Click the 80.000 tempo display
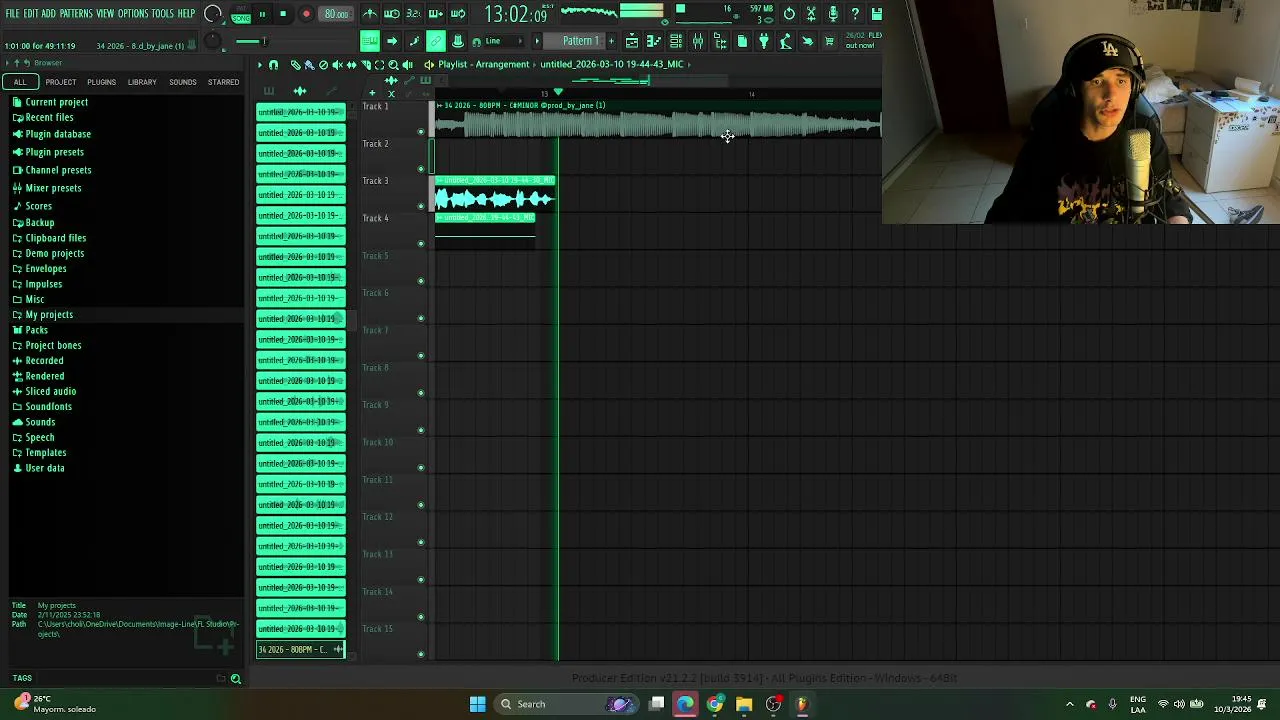 [x=336, y=14]
